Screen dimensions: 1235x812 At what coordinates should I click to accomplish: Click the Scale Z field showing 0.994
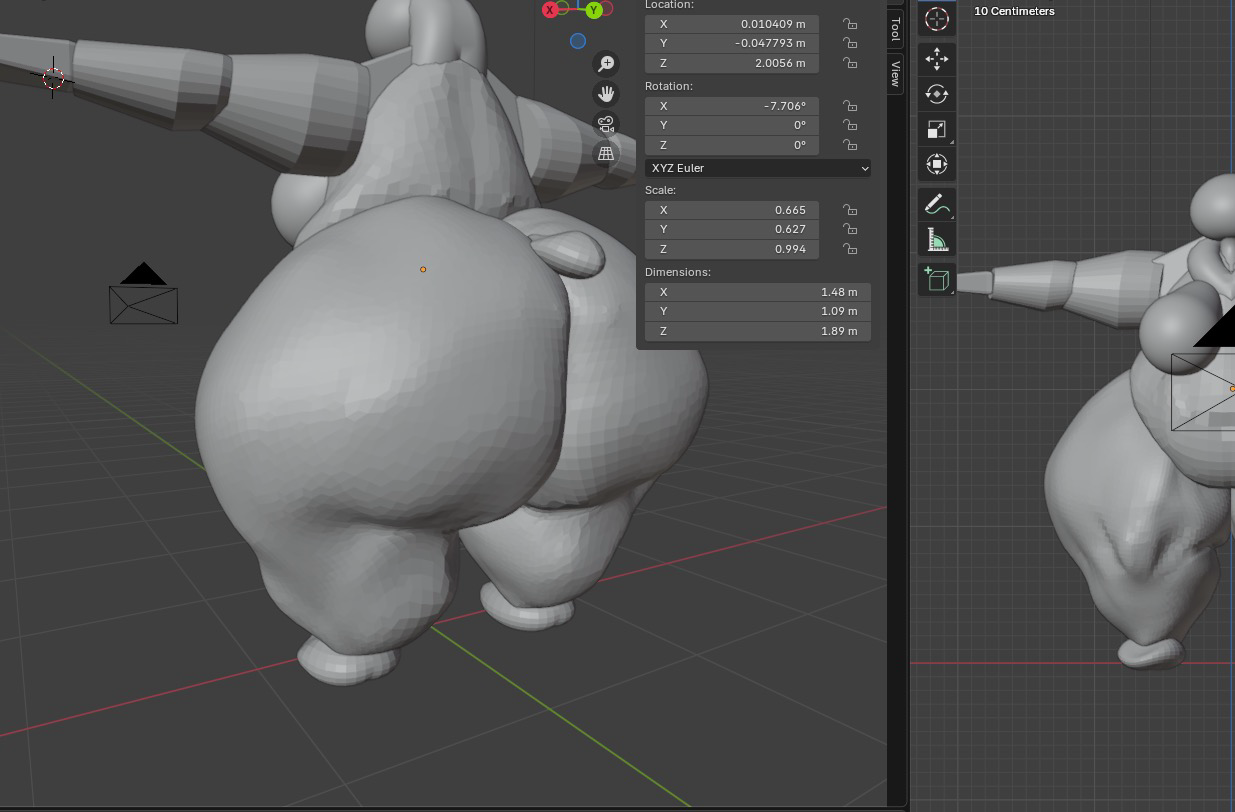[x=732, y=249]
